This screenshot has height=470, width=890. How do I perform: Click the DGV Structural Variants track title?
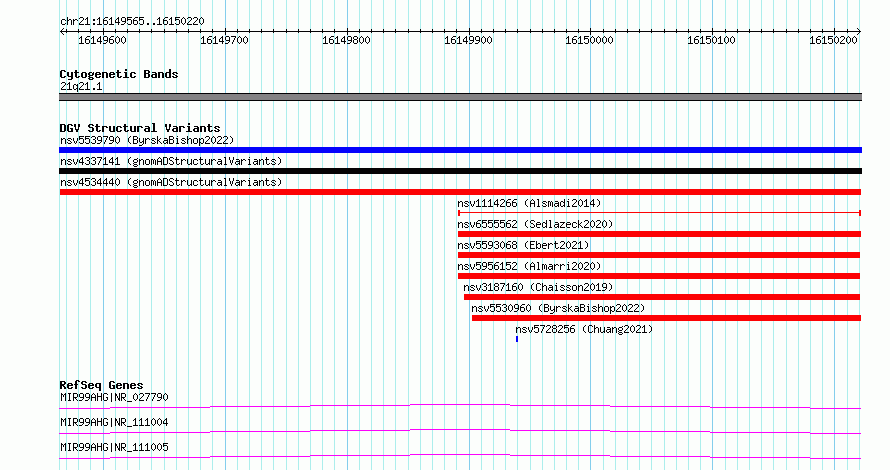click(x=140, y=128)
